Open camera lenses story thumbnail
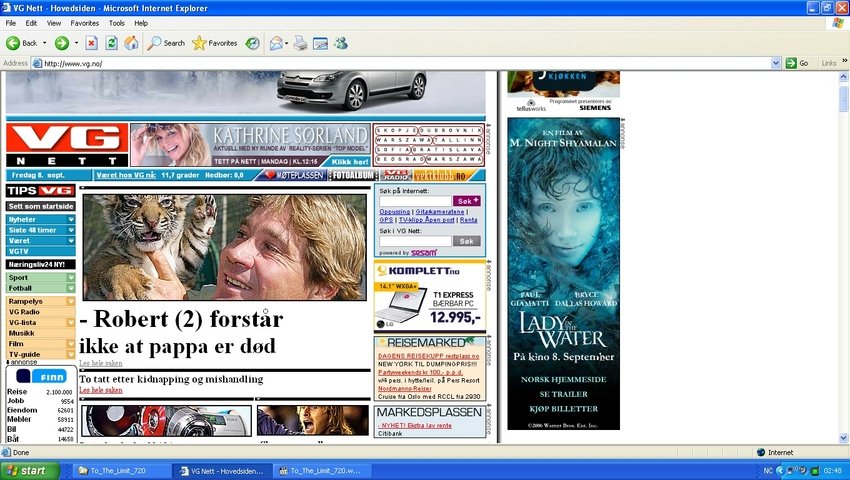850x480 pixels. [166, 420]
